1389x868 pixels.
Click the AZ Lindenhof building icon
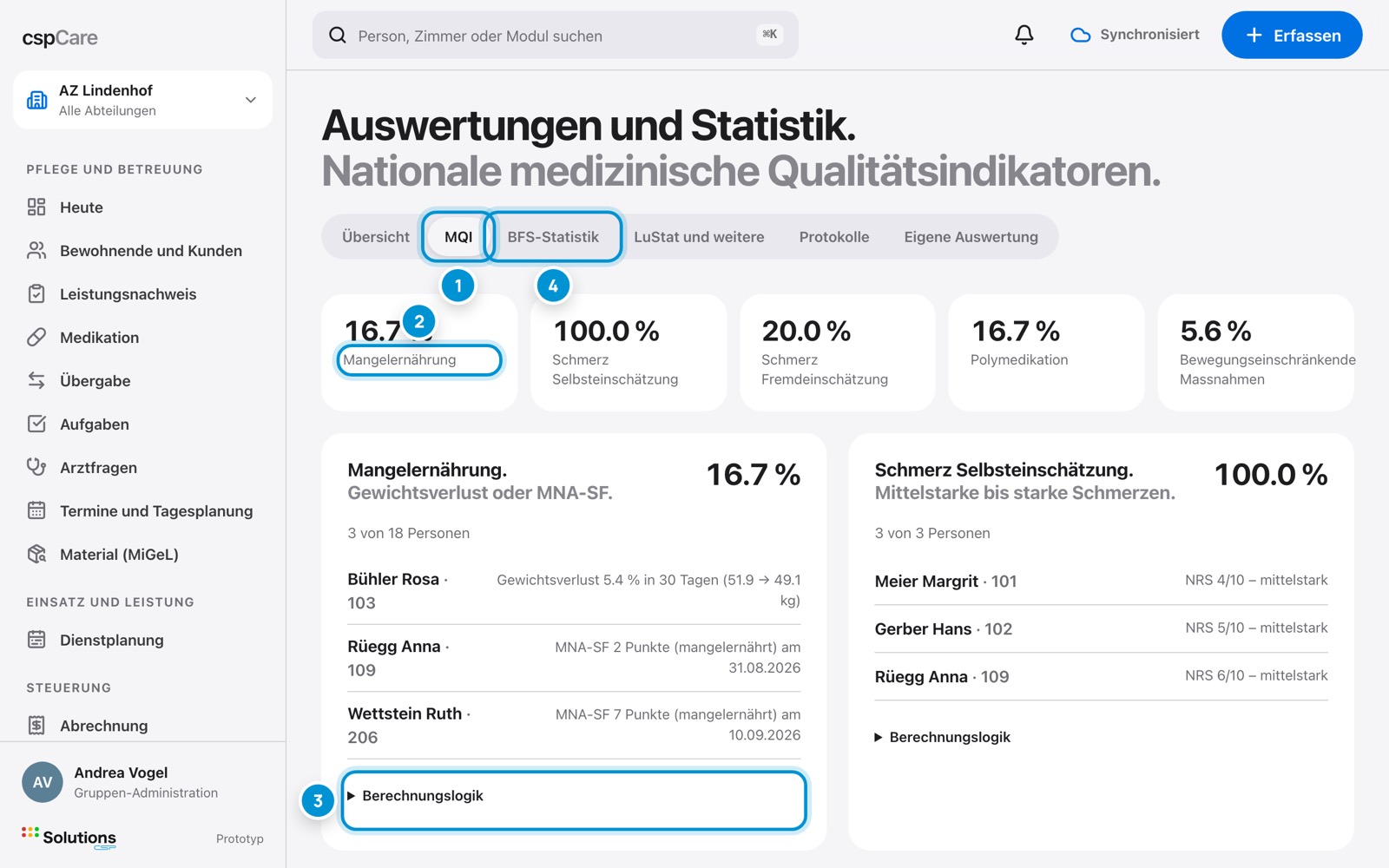coord(37,100)
